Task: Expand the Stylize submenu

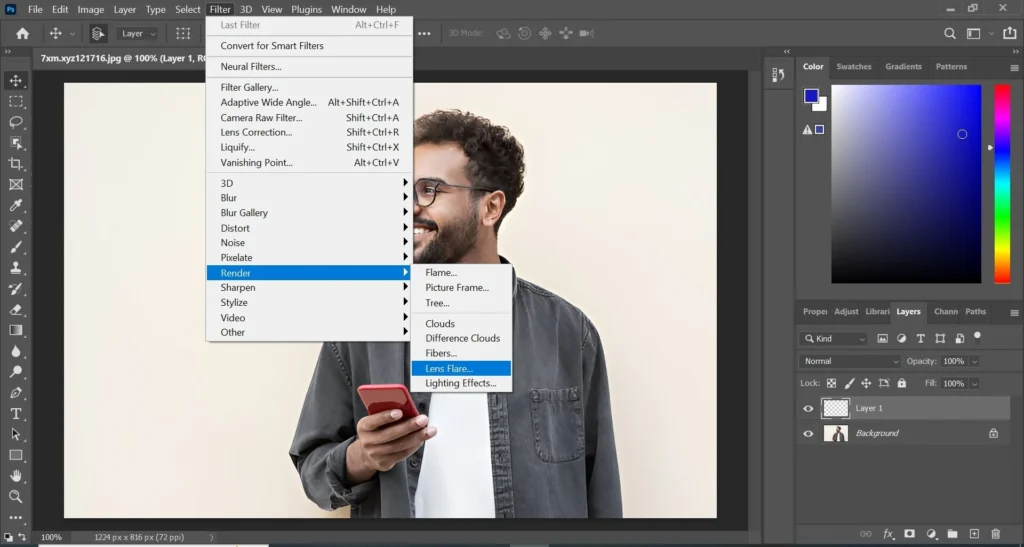Action: pyautogui.click(x=309, y=302)
